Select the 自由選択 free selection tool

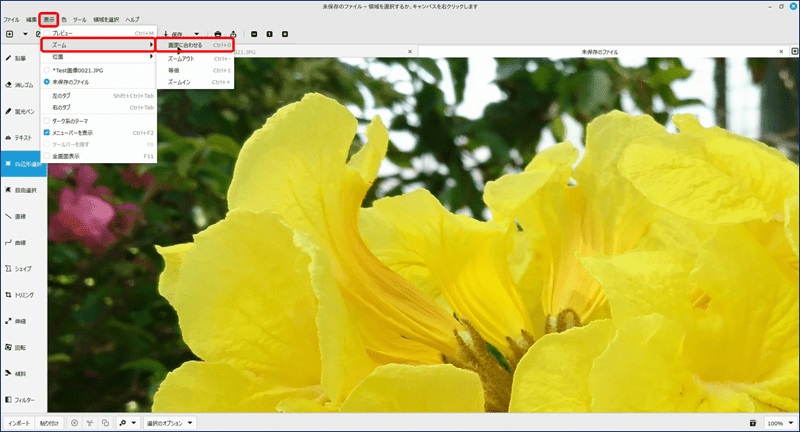coord(23,190)
